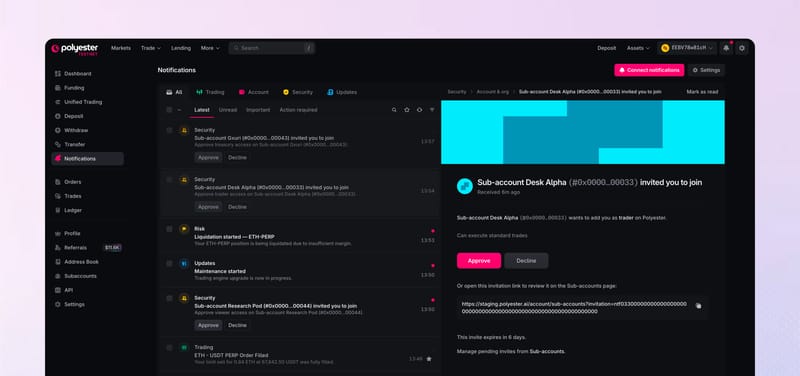The width and height of the screenshot is (800, 376).
Task: Click the star icon in list toolbar
Action: pyautogui.click(x=407, y=110)
